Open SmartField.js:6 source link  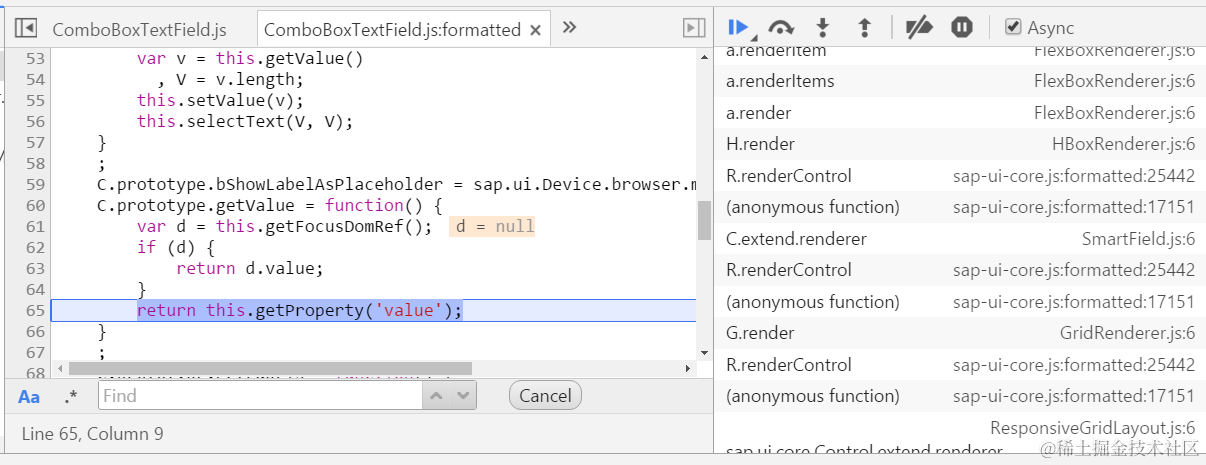pyautogui.click(x=1138, y=239)
